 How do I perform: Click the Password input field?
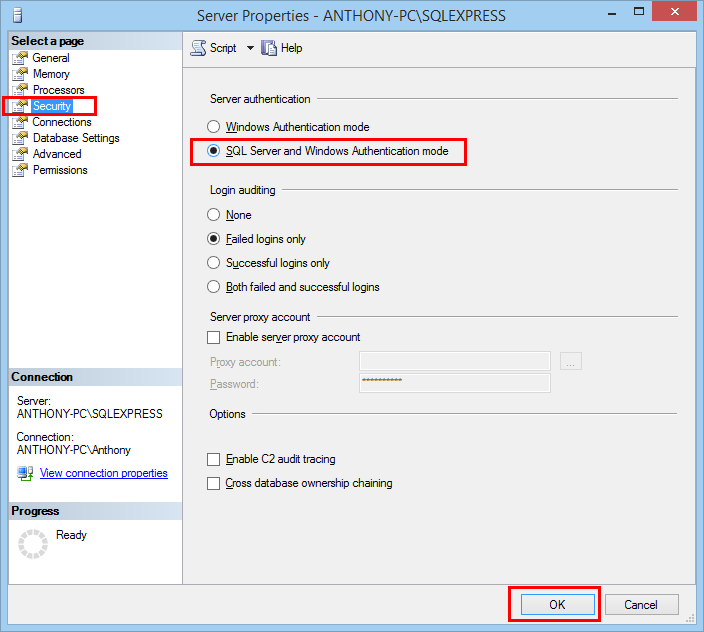(x=454, y=384)
